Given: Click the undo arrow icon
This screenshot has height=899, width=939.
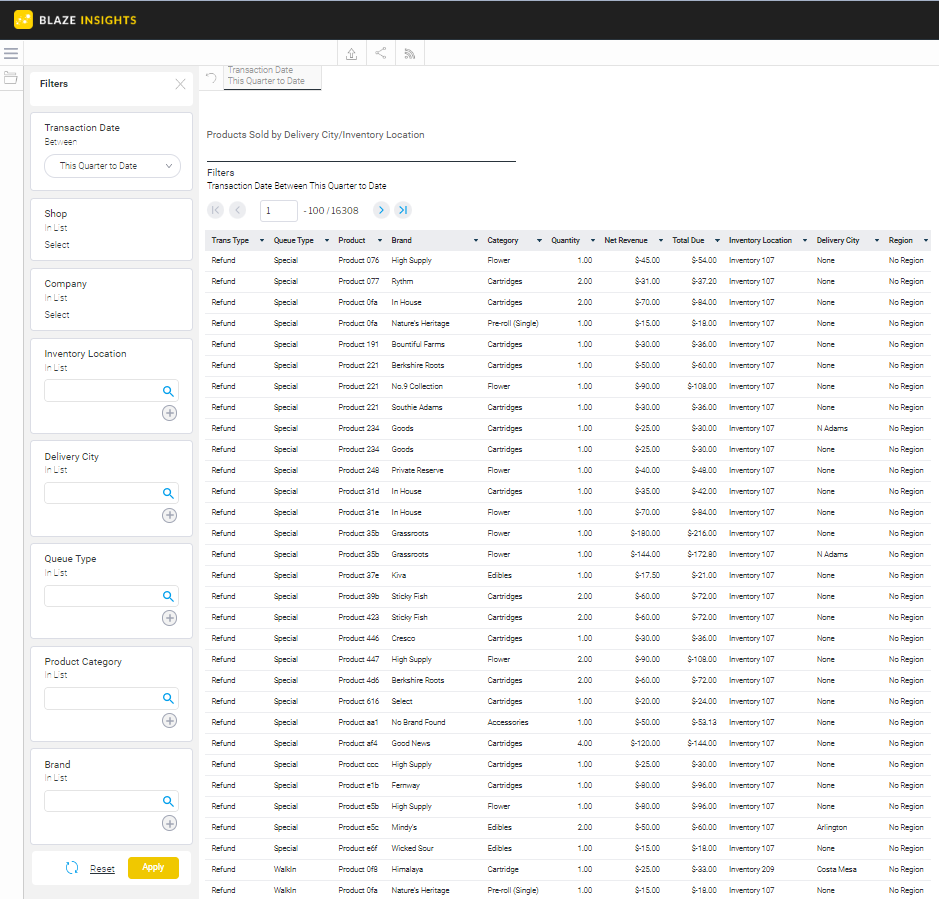Looking at the screenshot, I should (211, 77).
